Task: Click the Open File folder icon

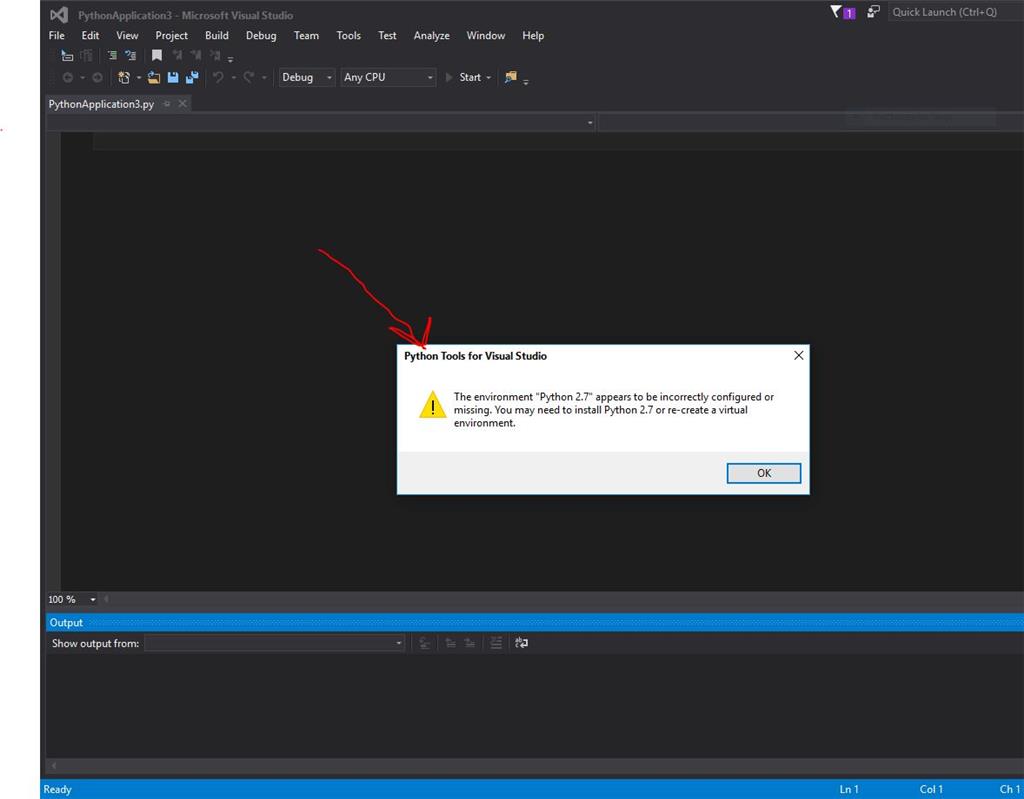Action: [153, 77]
